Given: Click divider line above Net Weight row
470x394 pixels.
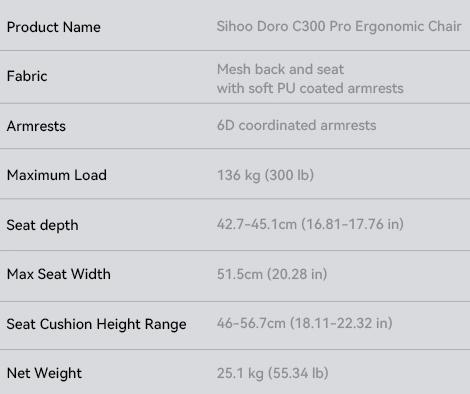Looking at the screenshot, I should point(235,349).
